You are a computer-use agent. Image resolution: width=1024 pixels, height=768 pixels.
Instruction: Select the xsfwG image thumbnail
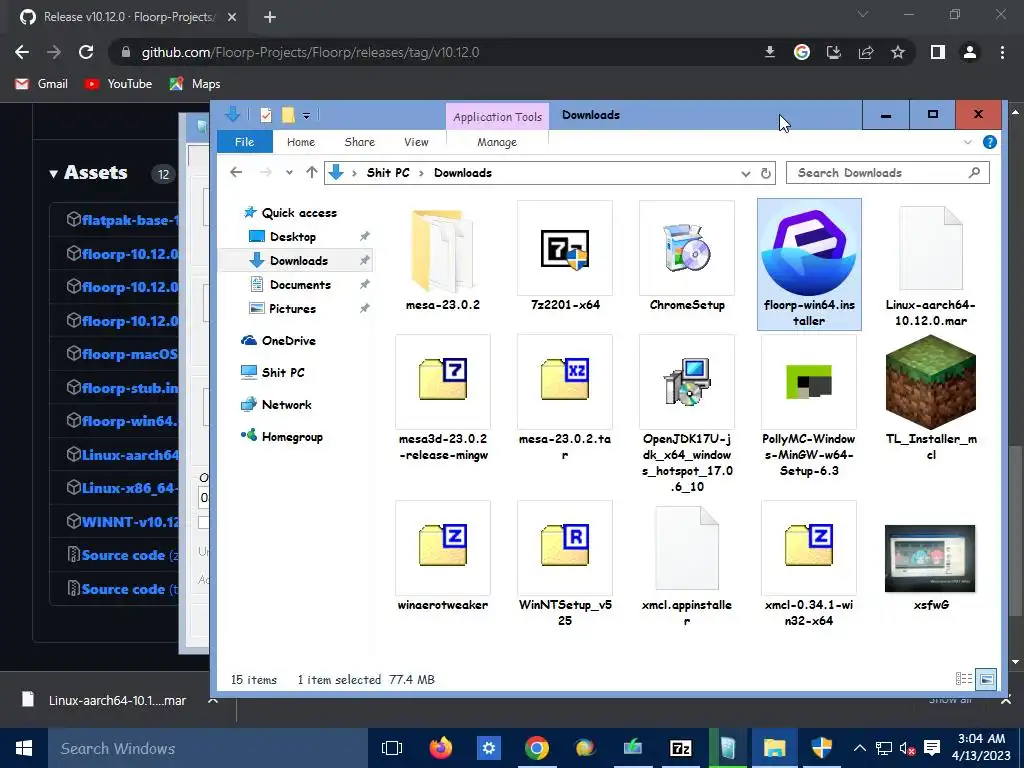pos(930,558)
